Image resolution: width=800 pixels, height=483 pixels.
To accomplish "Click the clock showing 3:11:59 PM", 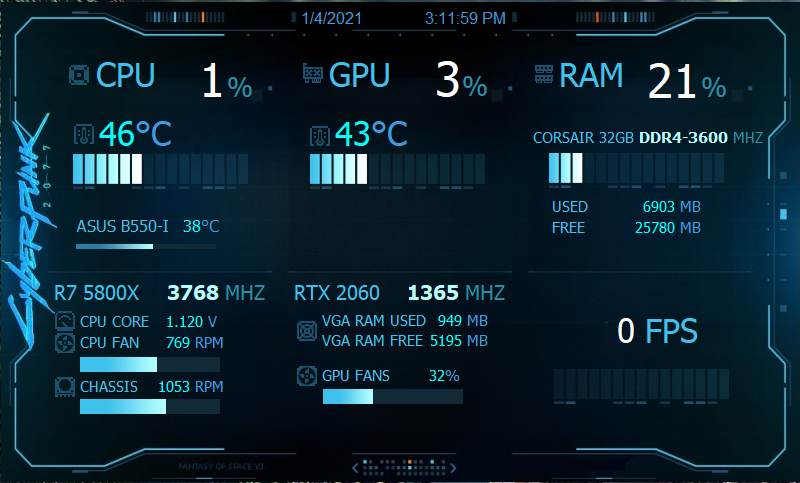I will [464, 17].
